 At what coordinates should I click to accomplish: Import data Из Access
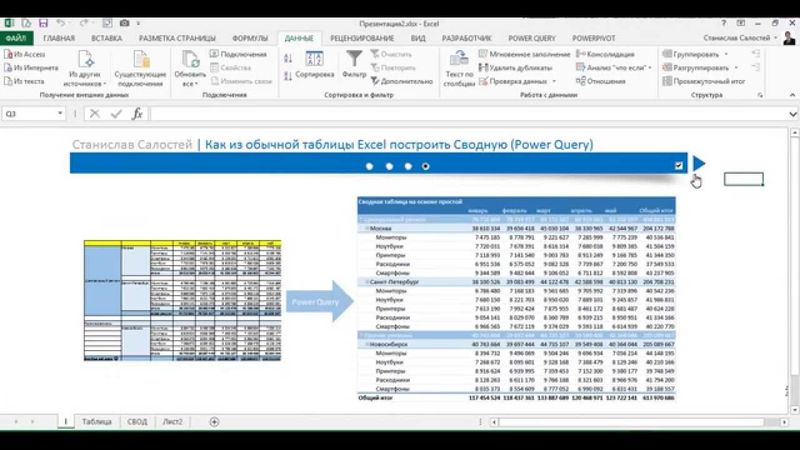tap(24, 54)
